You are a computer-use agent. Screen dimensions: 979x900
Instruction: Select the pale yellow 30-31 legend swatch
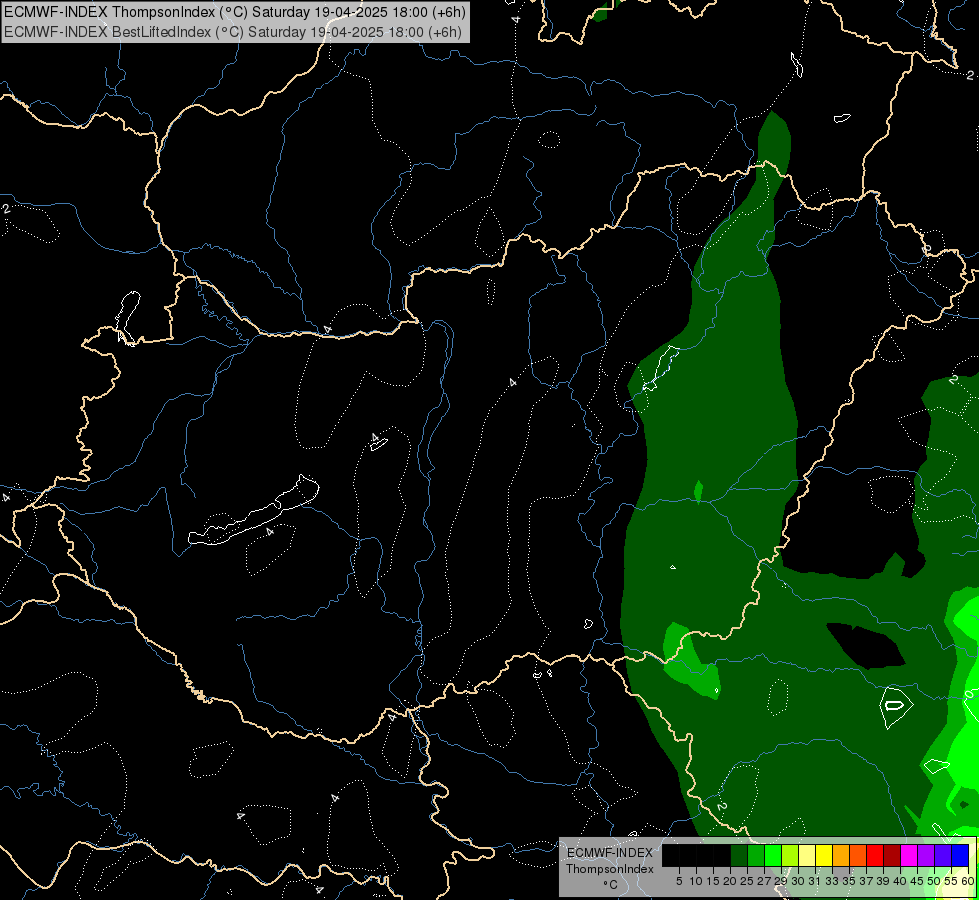click(x=807, y=855)
